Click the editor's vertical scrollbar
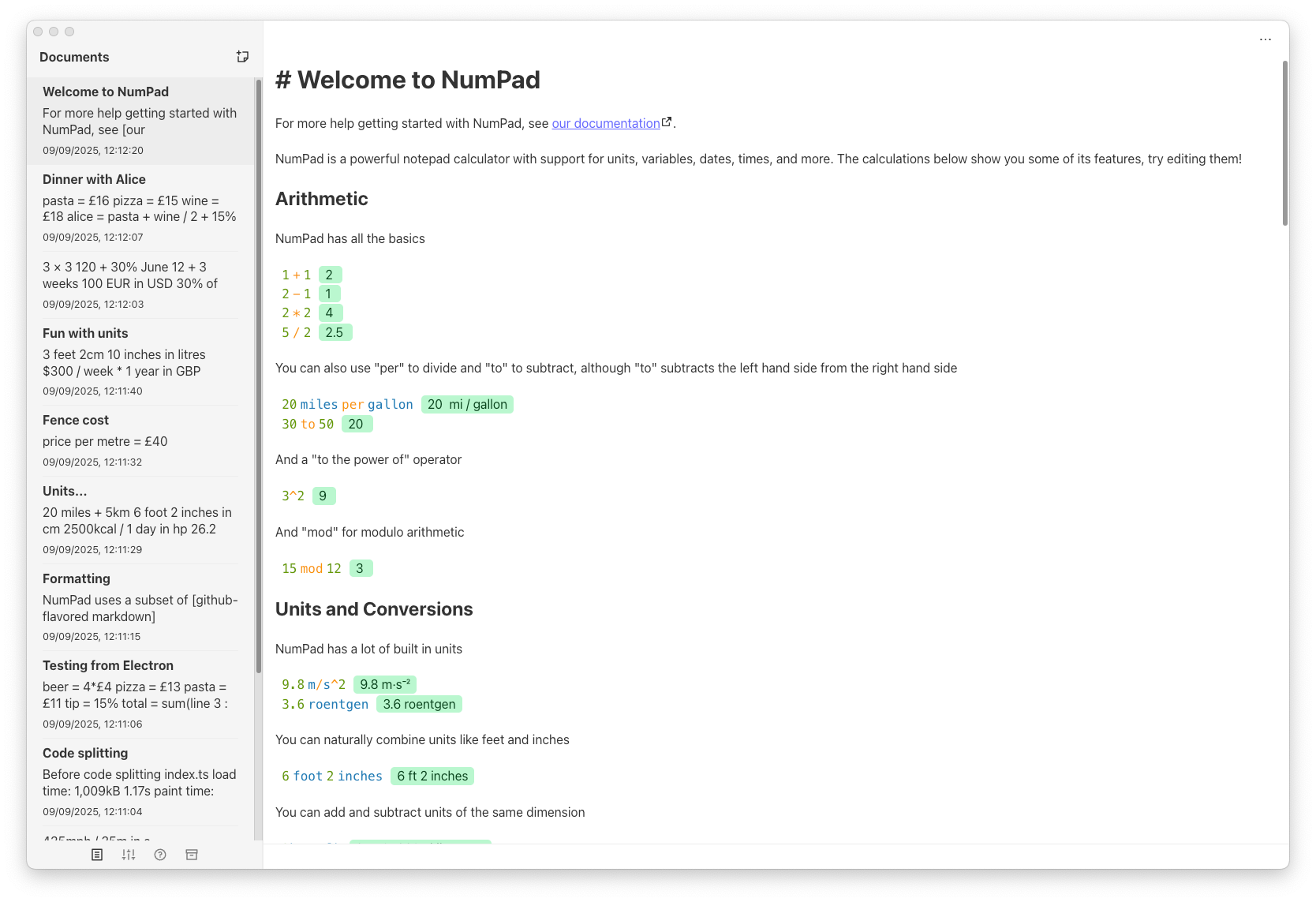This screenshot has height=902, width=1316. 1285,144
